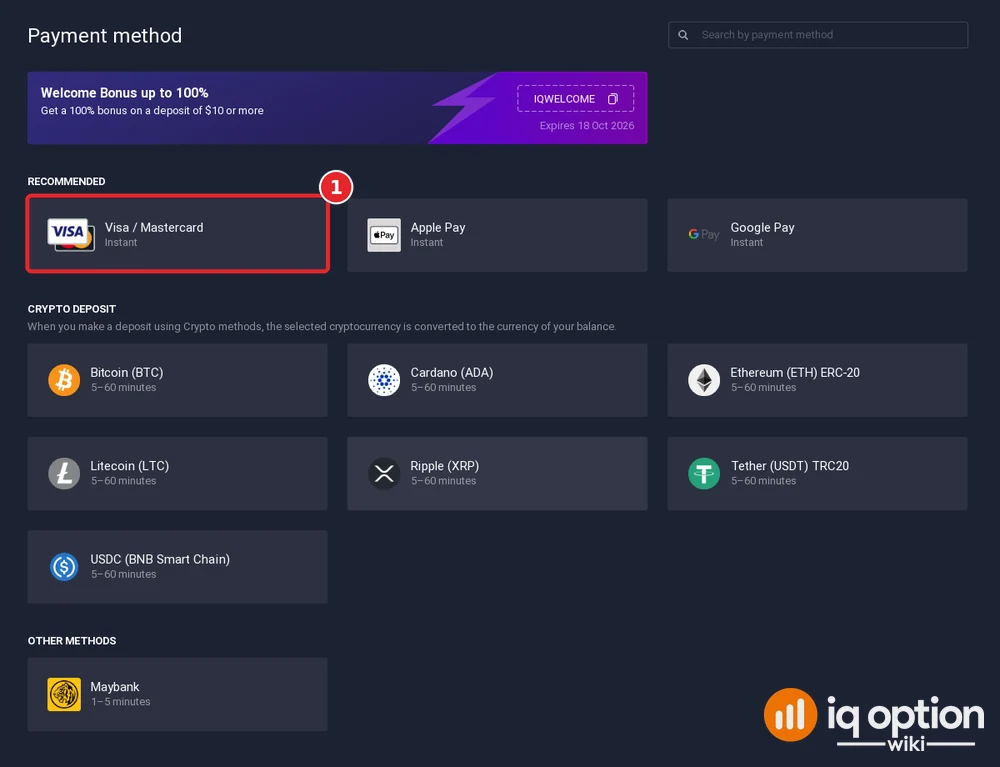Choose the Apple Pay payment card
The image size is (1000, 767).
click(x=497, y=235)
